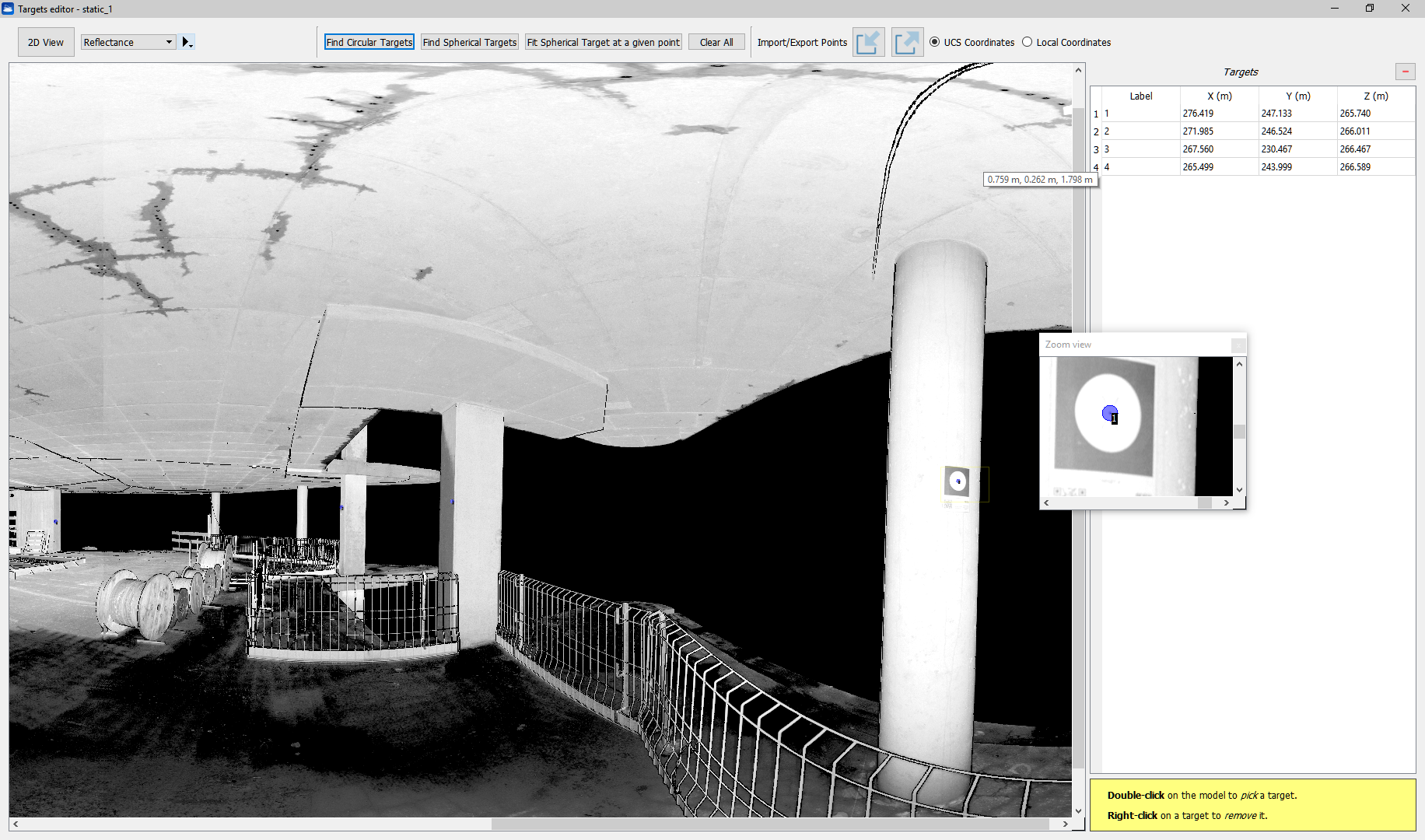Click the circular target on the pillar
The width and height of the screenshot is (1425, 840).
[958, 481]
